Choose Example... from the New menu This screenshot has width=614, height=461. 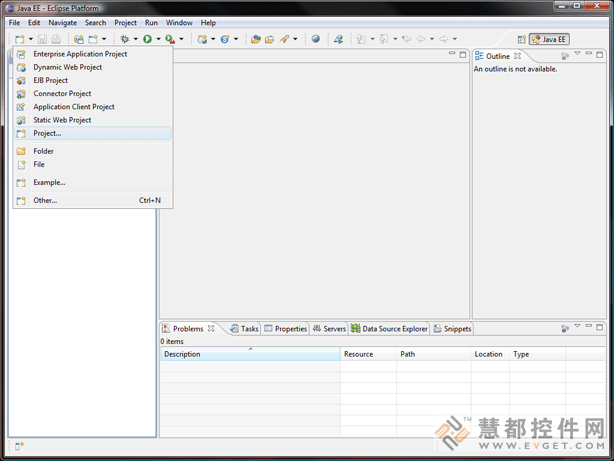pyautogui.click(x=93, y=183)
